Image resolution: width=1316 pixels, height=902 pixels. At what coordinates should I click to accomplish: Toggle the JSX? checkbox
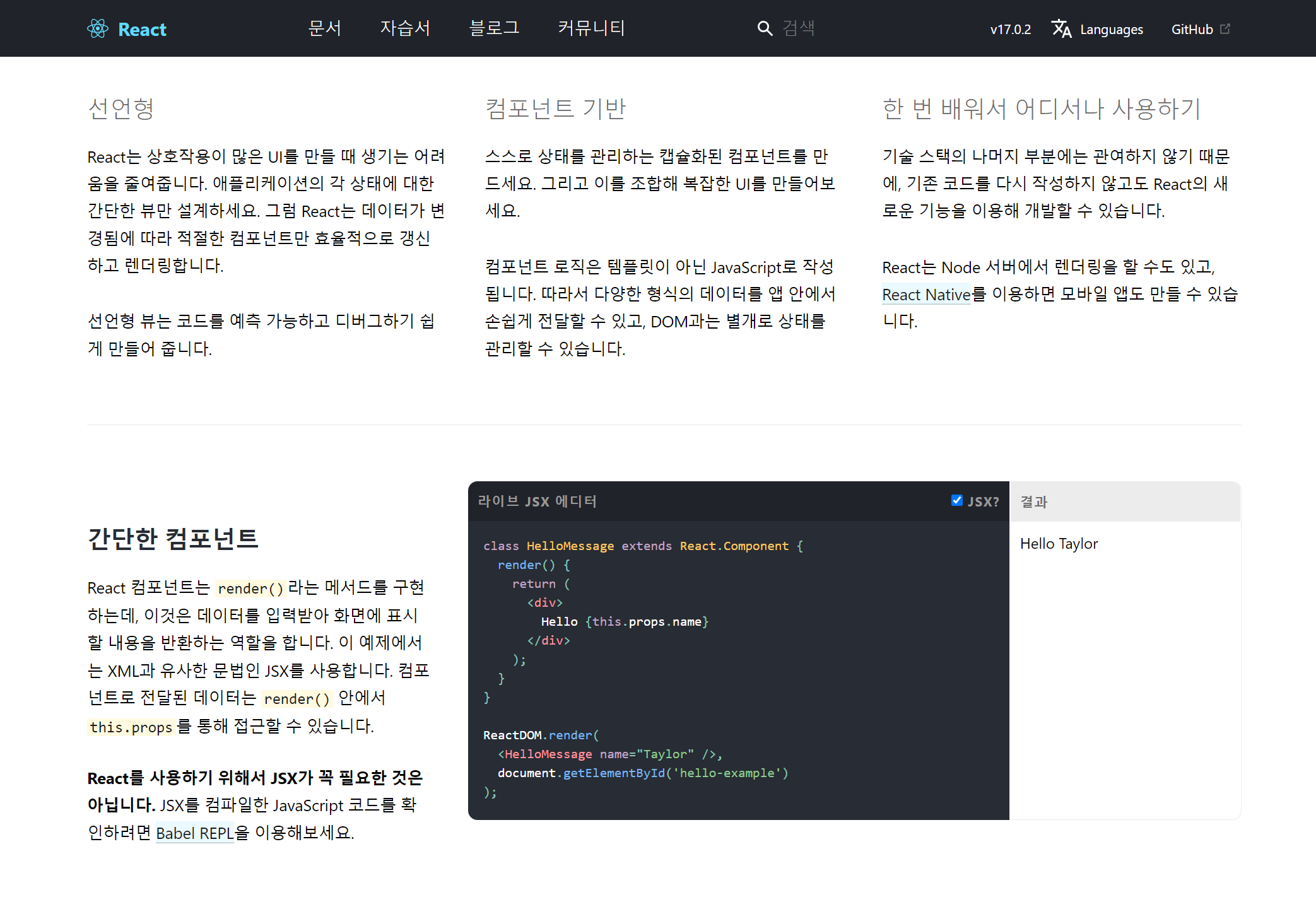coord(957,500)
